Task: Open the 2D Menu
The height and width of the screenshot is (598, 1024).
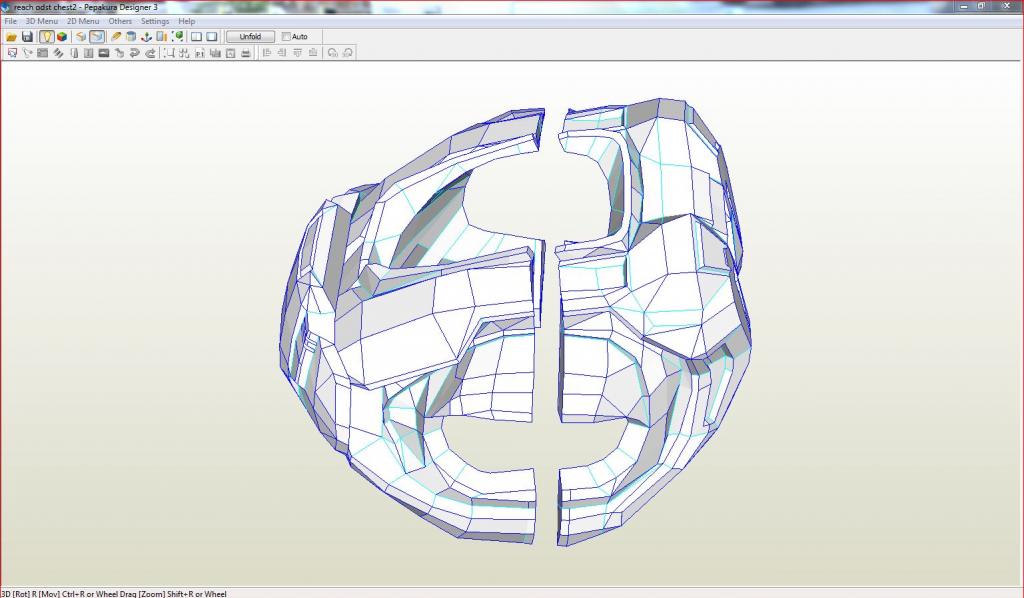Action: point(83,21)
